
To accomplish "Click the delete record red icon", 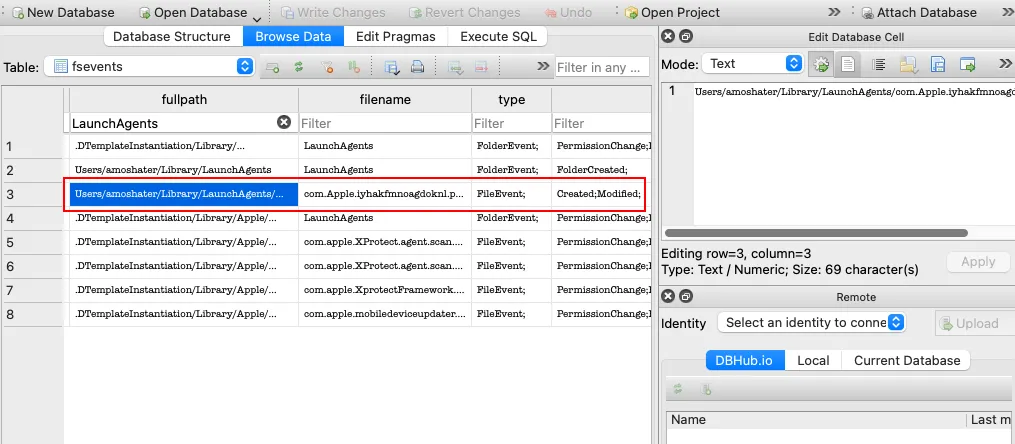I will click(x=481, y=67).
